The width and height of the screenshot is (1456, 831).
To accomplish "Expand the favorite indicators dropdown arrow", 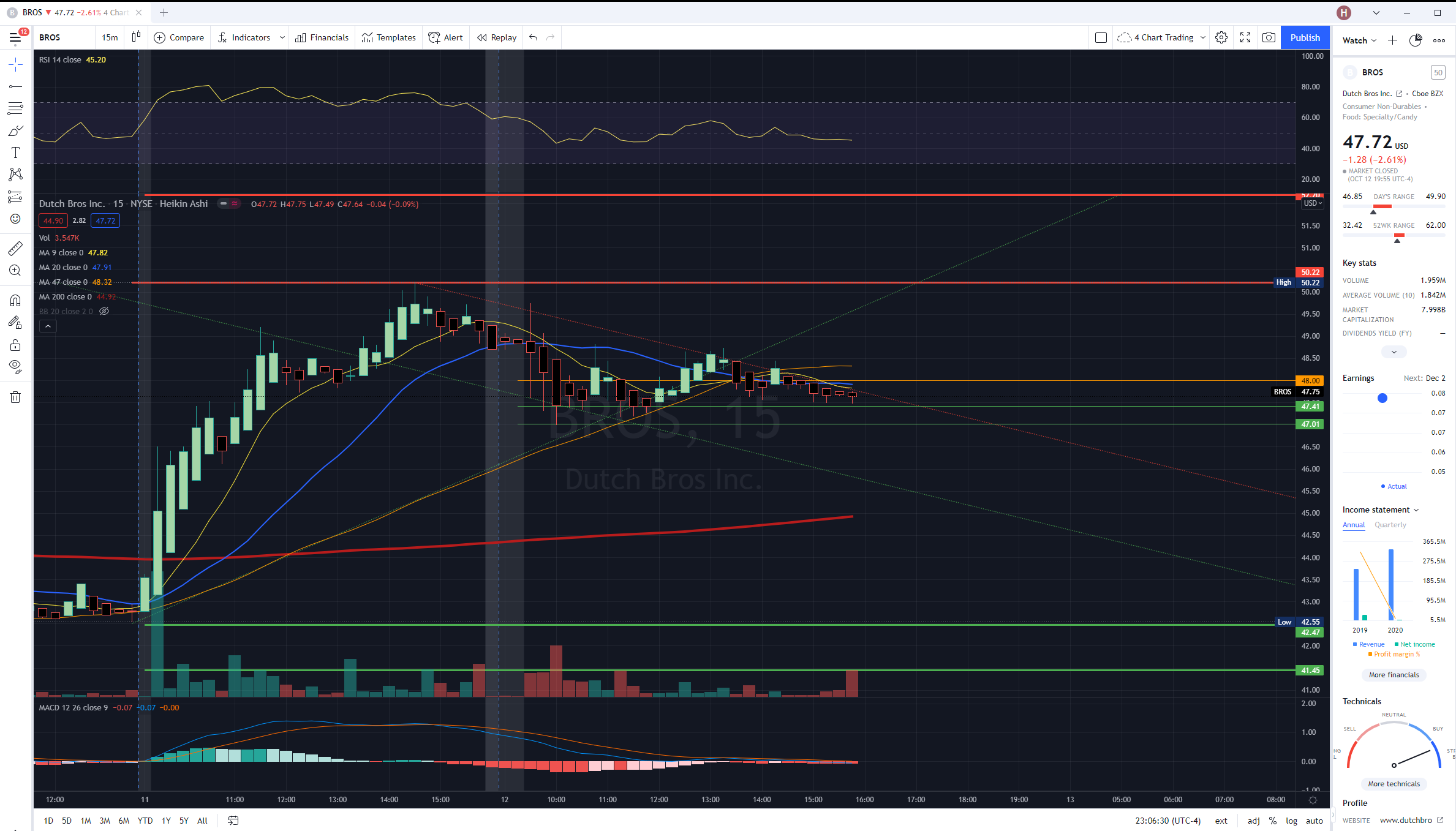I will pos(282,37).
